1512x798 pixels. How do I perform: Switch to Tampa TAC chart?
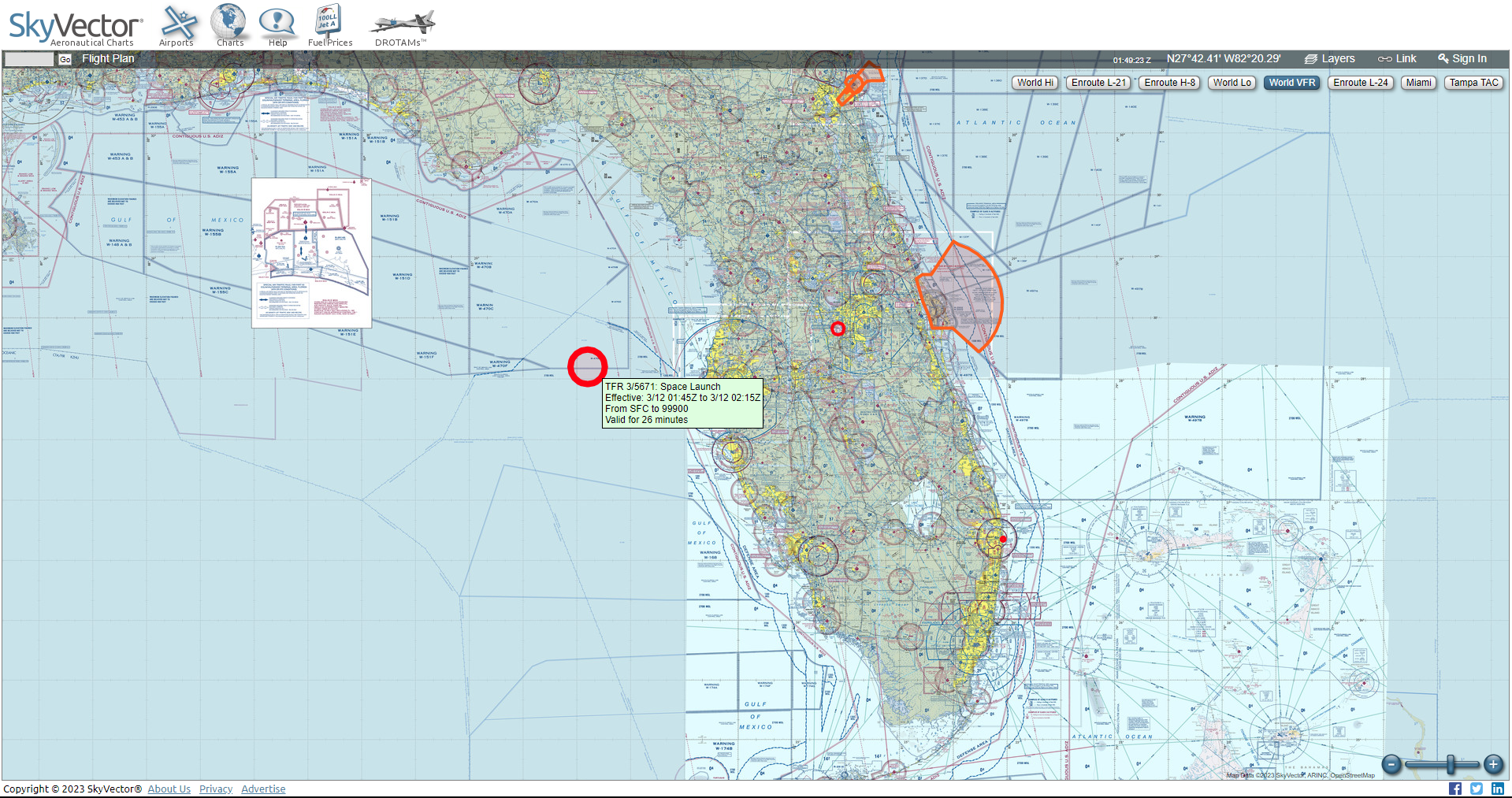point(1473,83)
